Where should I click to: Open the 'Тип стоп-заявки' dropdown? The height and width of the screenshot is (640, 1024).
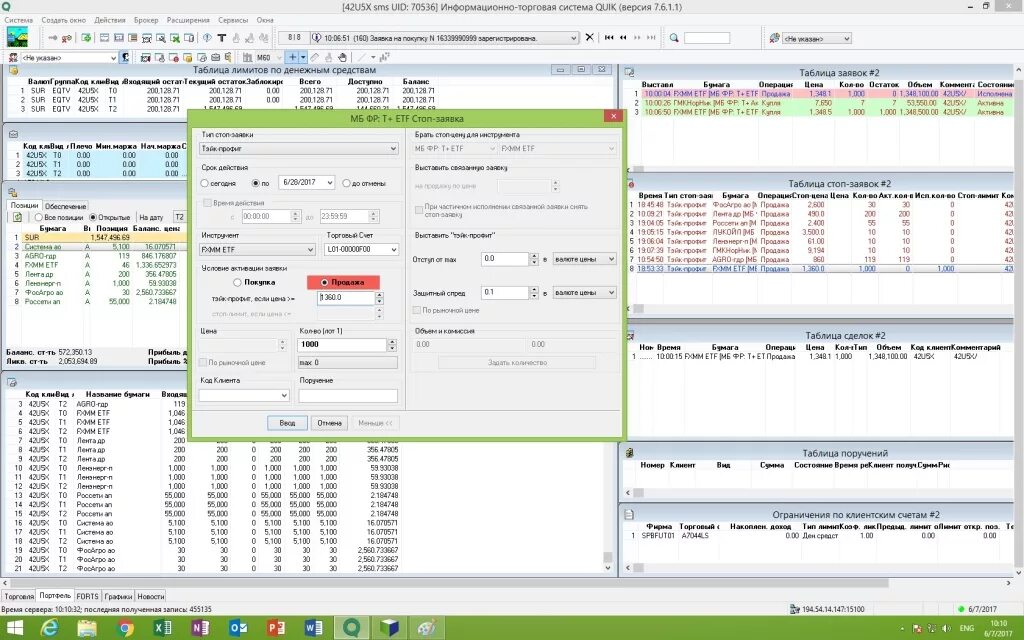pos(298,148)
